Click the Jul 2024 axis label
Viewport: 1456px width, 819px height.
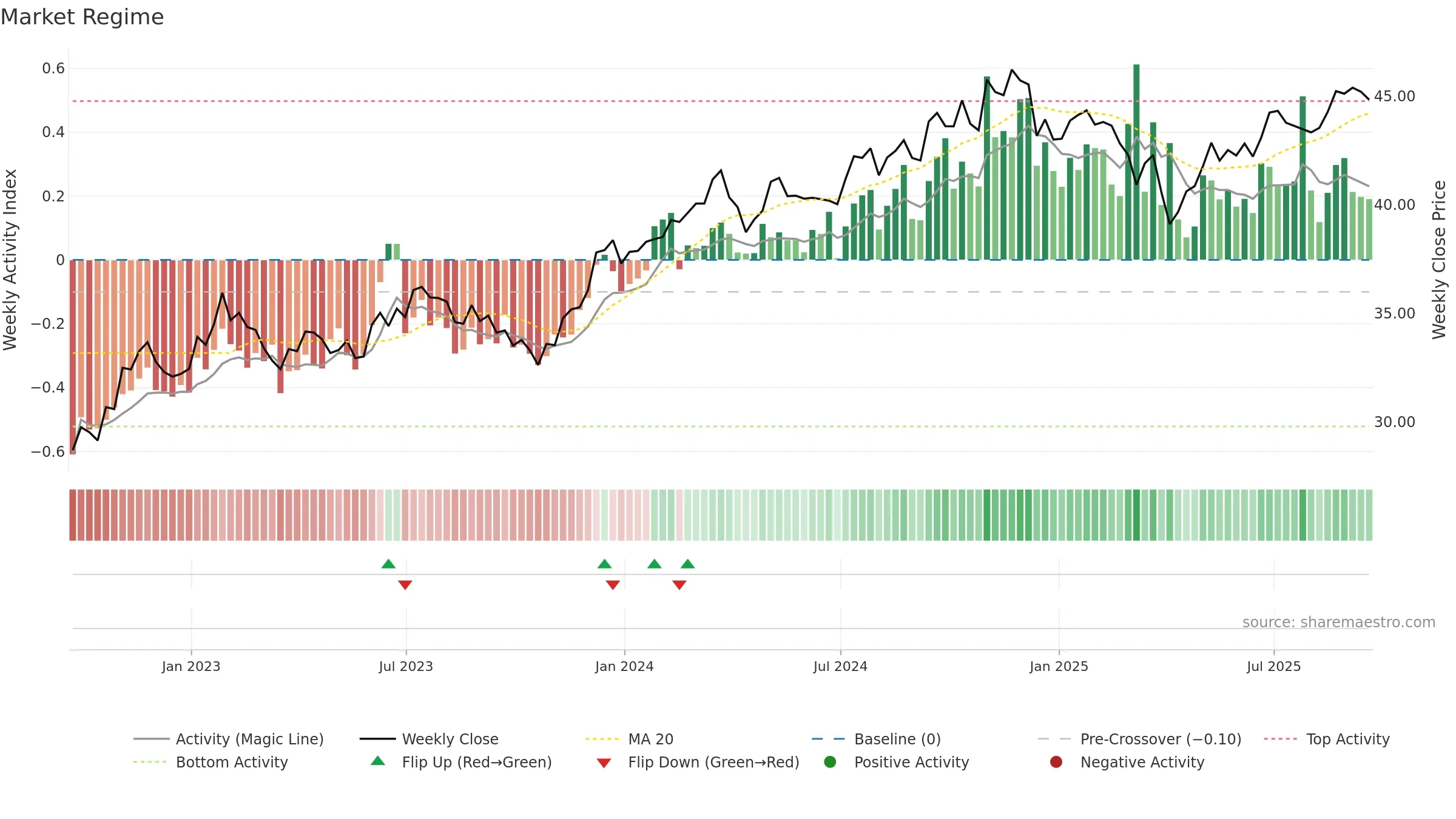pos(840,666)
